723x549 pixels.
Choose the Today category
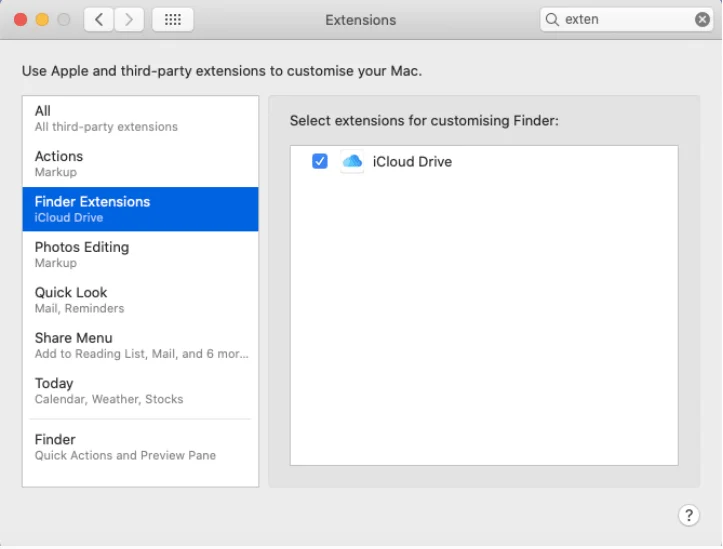tap(140, 390)
